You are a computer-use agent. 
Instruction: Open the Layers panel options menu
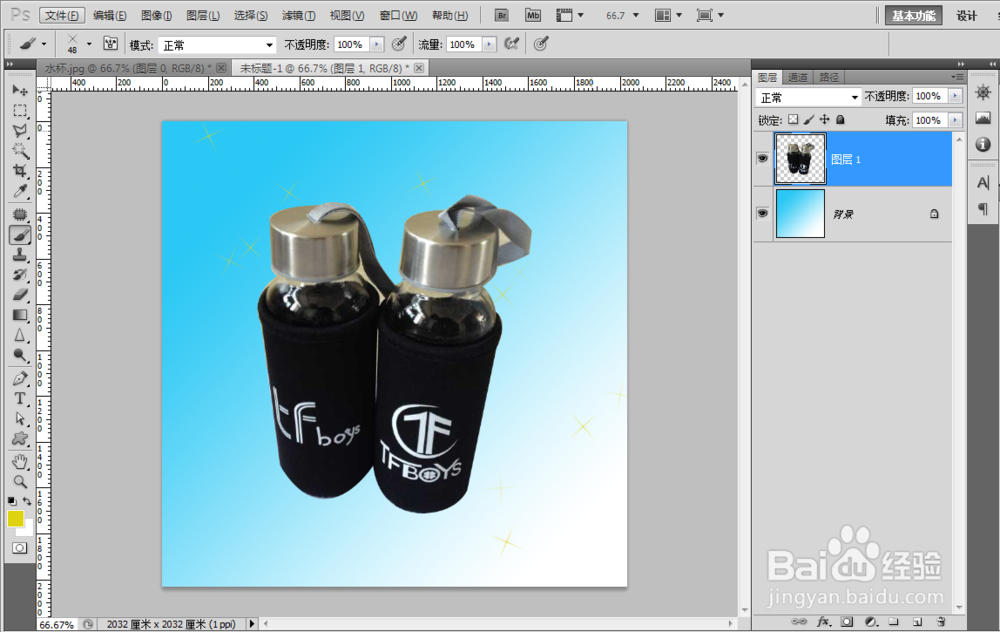(957, 77)
